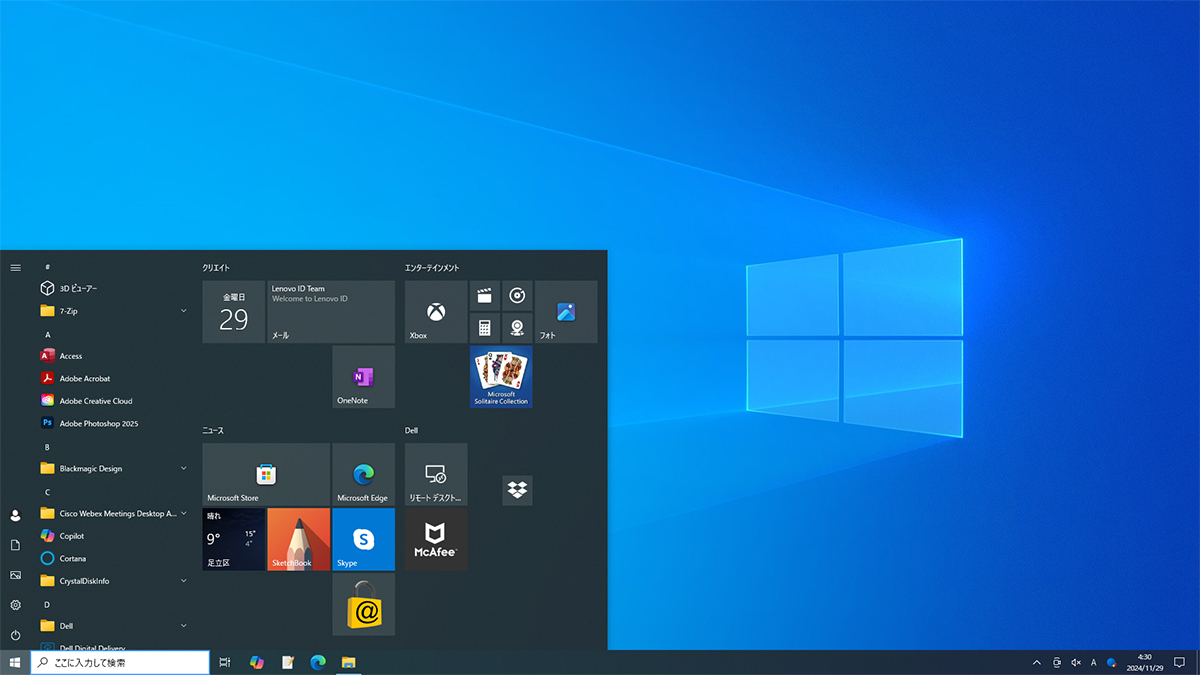Open the clock showing 4:30
Viewport: 1200px width, 675px height.
click(1144, 662)
